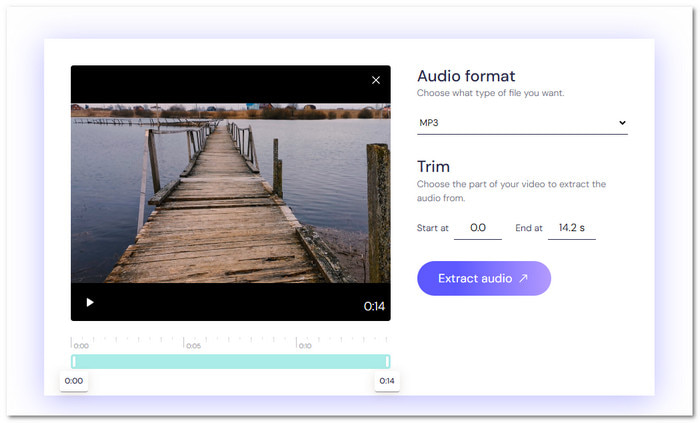Click the 0:10 timeline ruler mark
Viewport: 700px width, 423px height.
click(x=304, y=346)
